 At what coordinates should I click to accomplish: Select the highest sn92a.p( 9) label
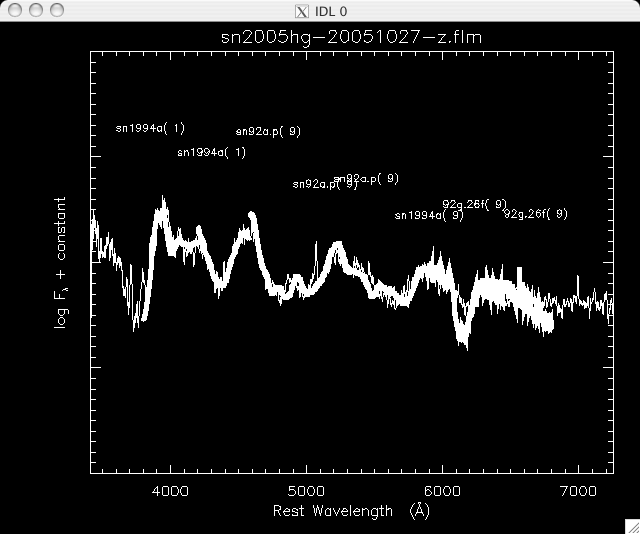[269, 131]
